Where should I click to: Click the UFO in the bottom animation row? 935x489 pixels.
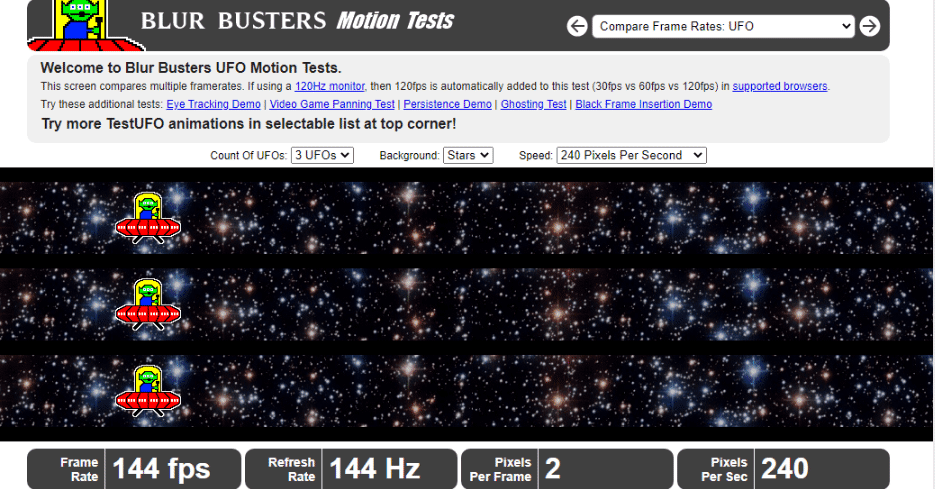pos(148,391)
